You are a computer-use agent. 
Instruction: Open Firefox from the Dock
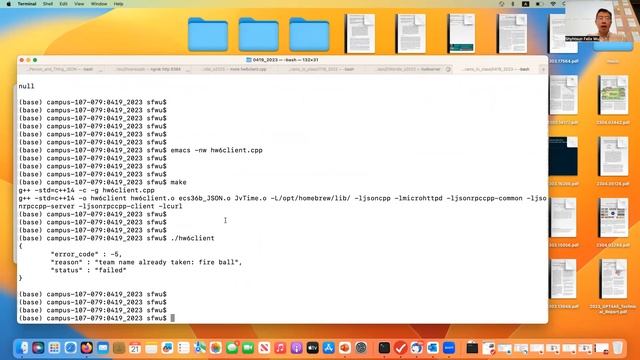[87, 348]
